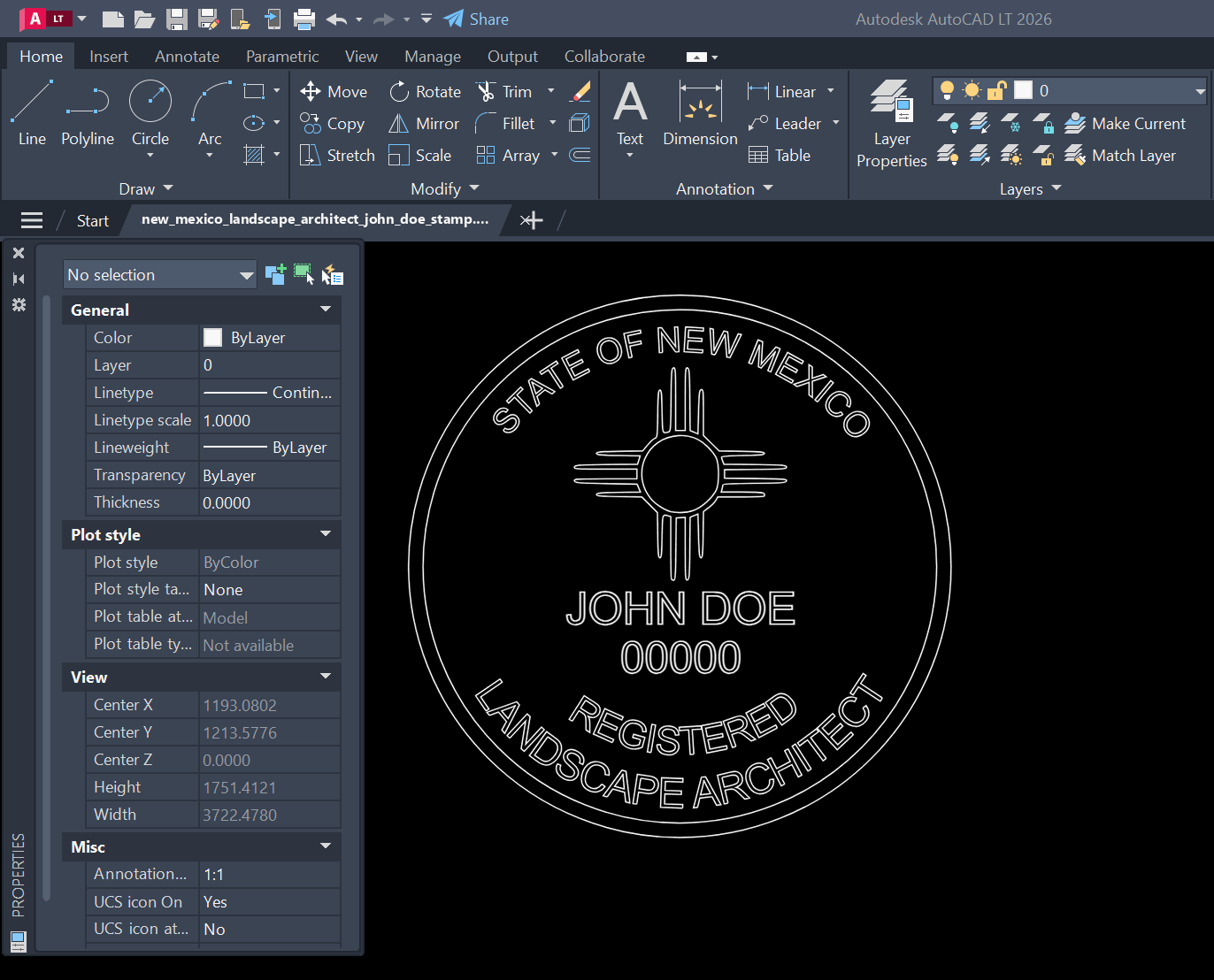Toggle the layer on/off lightbulb icon

pos(948,90)
